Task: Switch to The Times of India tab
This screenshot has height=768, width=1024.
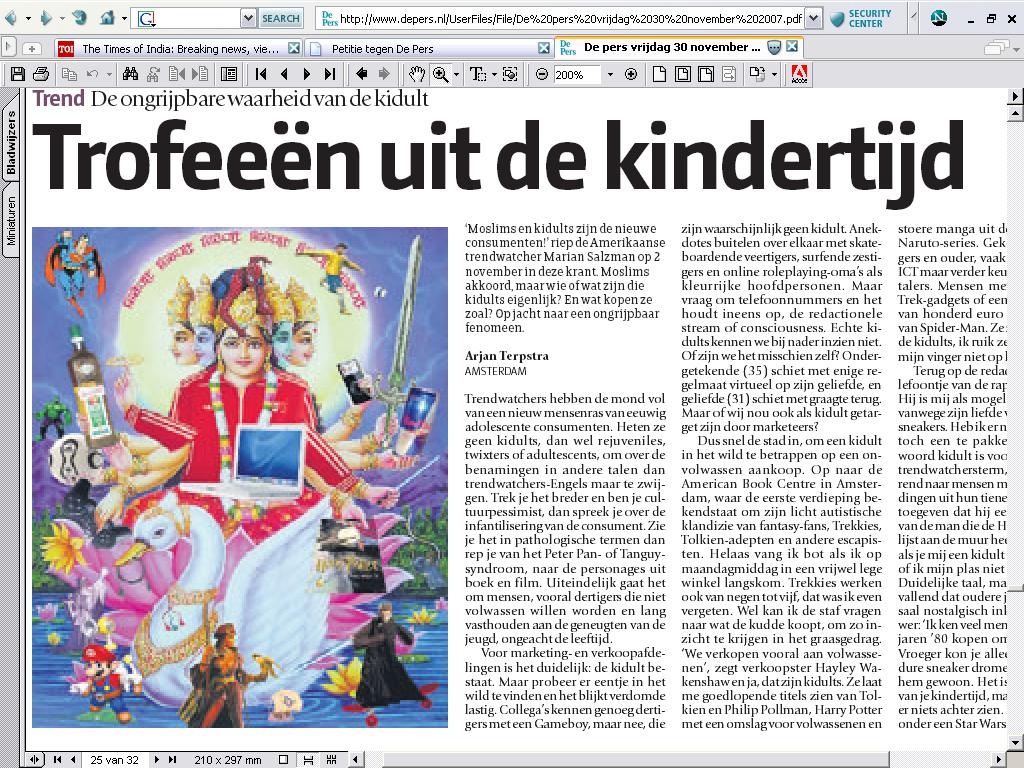Action: coord(178,48)
